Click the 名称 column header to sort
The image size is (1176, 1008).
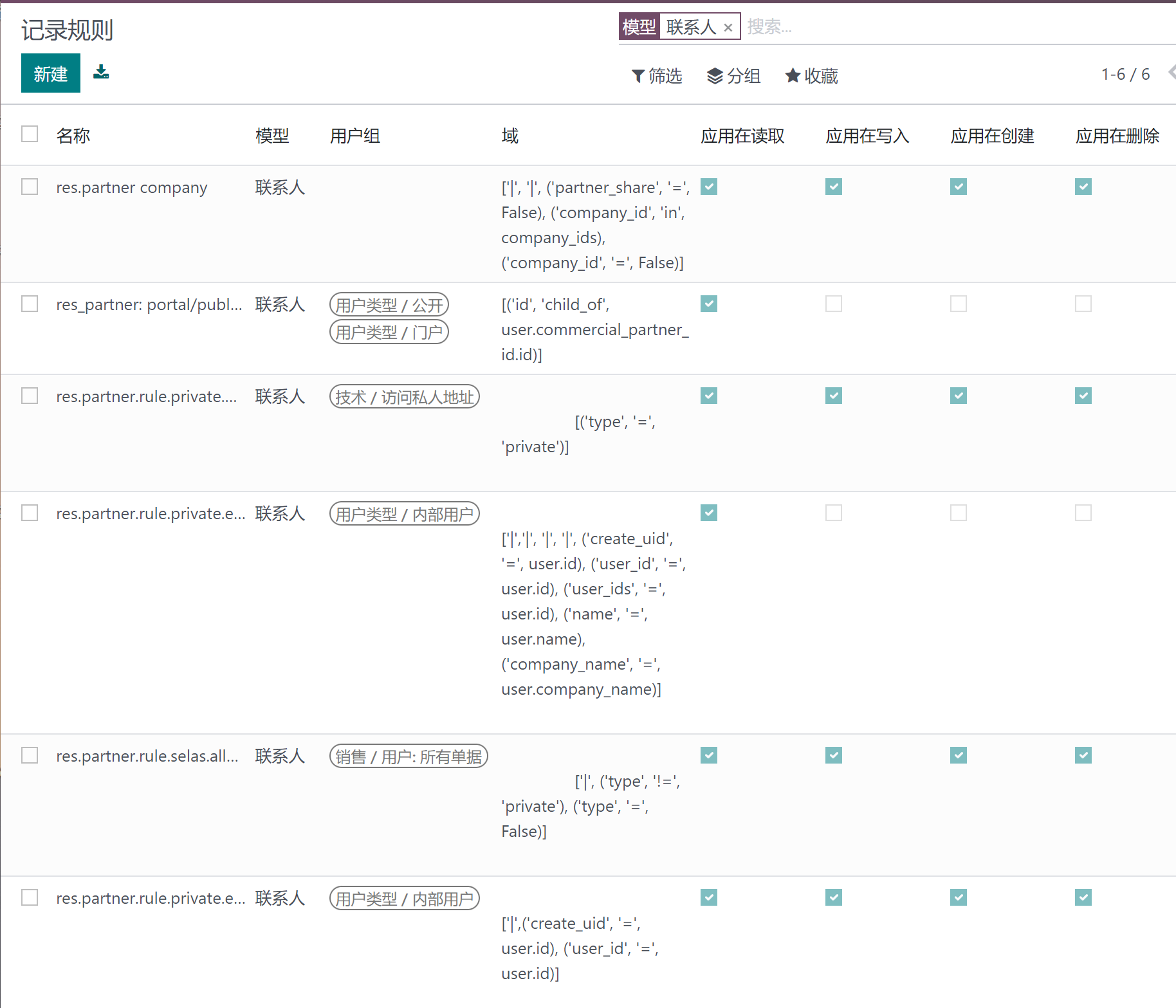[x=73, y=135]
